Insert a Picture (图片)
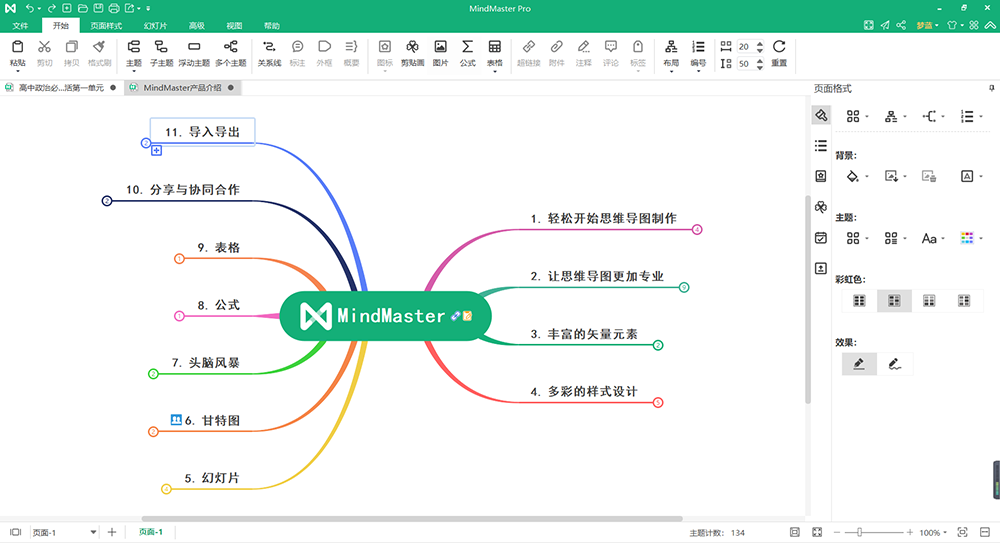Image resolution: width=1000 pixels, height=543 pixels. click(x=440, y=53)
